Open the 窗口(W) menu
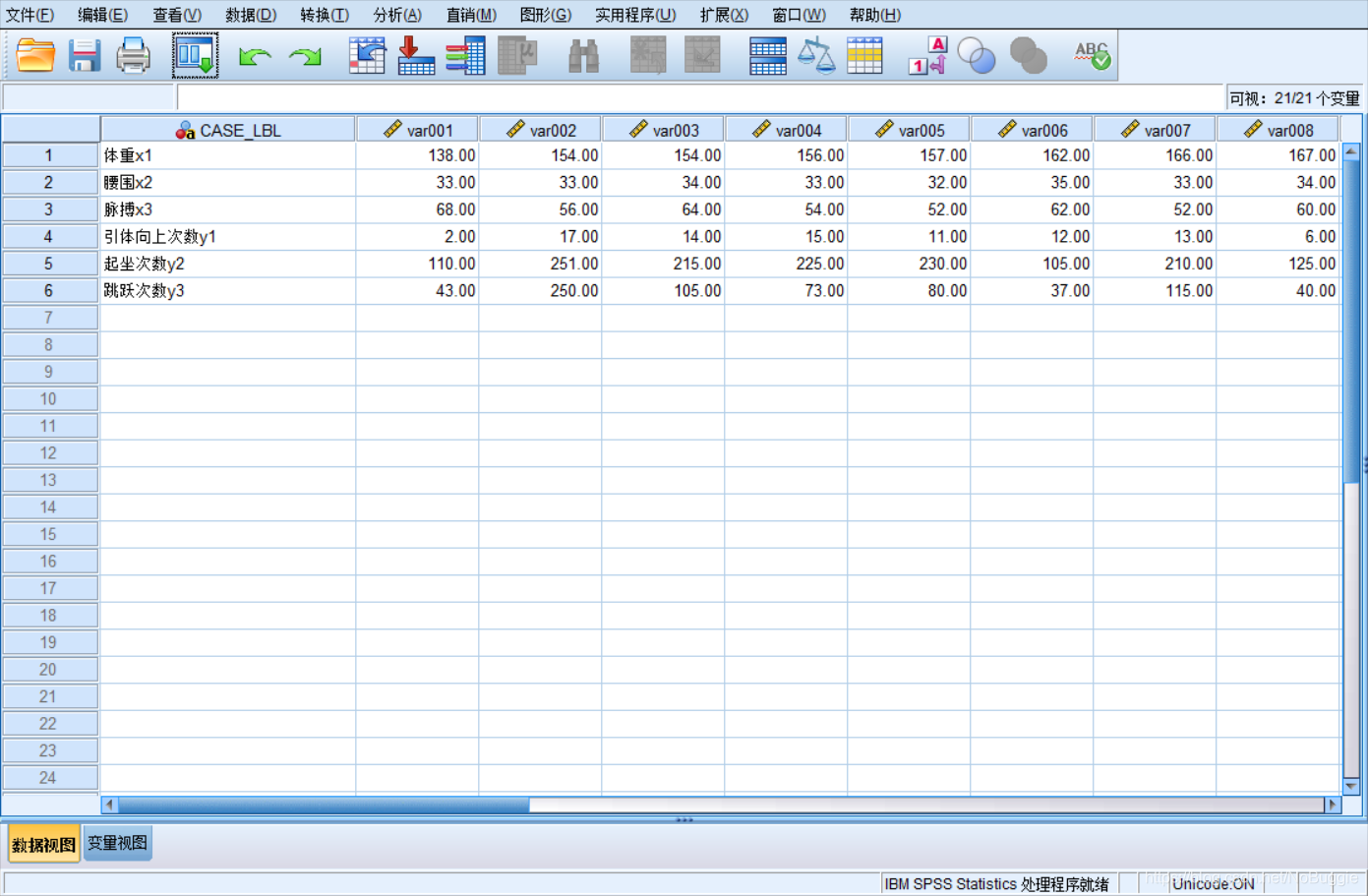 click(799, 15)
